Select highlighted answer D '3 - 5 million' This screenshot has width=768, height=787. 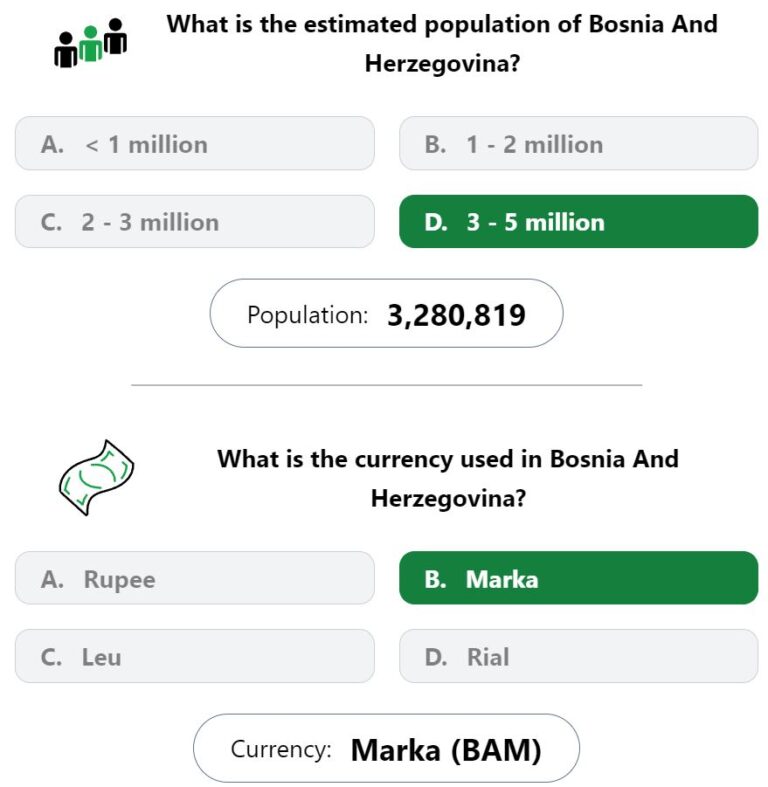(578, 221)
